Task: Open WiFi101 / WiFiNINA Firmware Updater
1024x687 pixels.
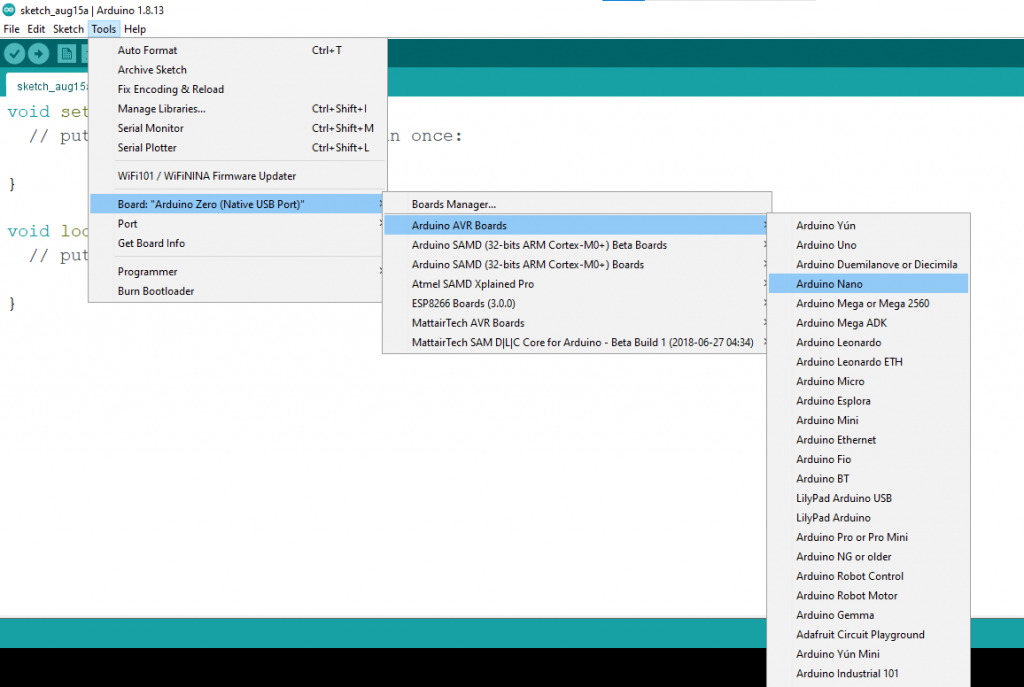Action: pos(238,176)
